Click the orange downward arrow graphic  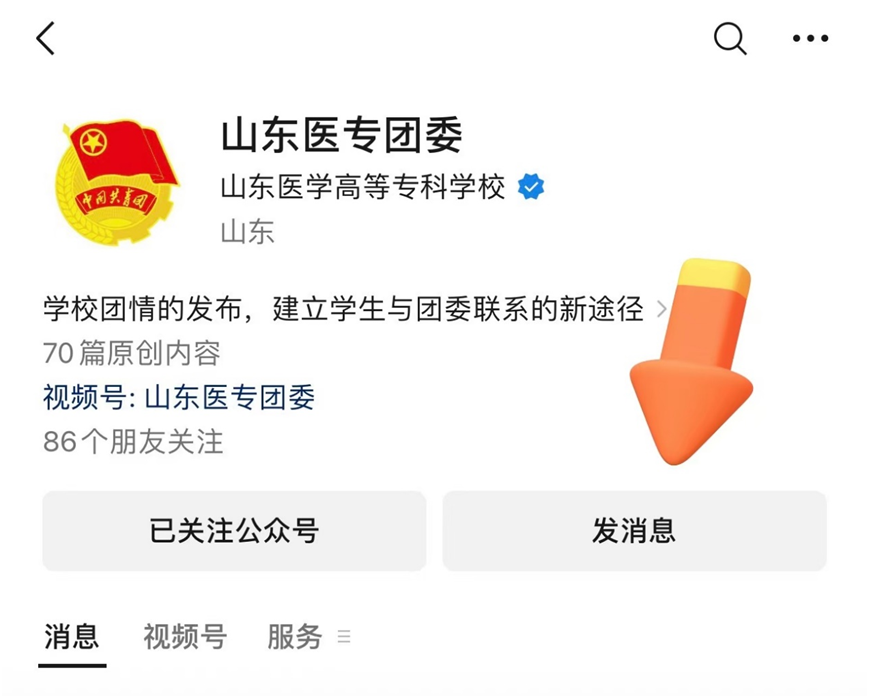(693, 361)
